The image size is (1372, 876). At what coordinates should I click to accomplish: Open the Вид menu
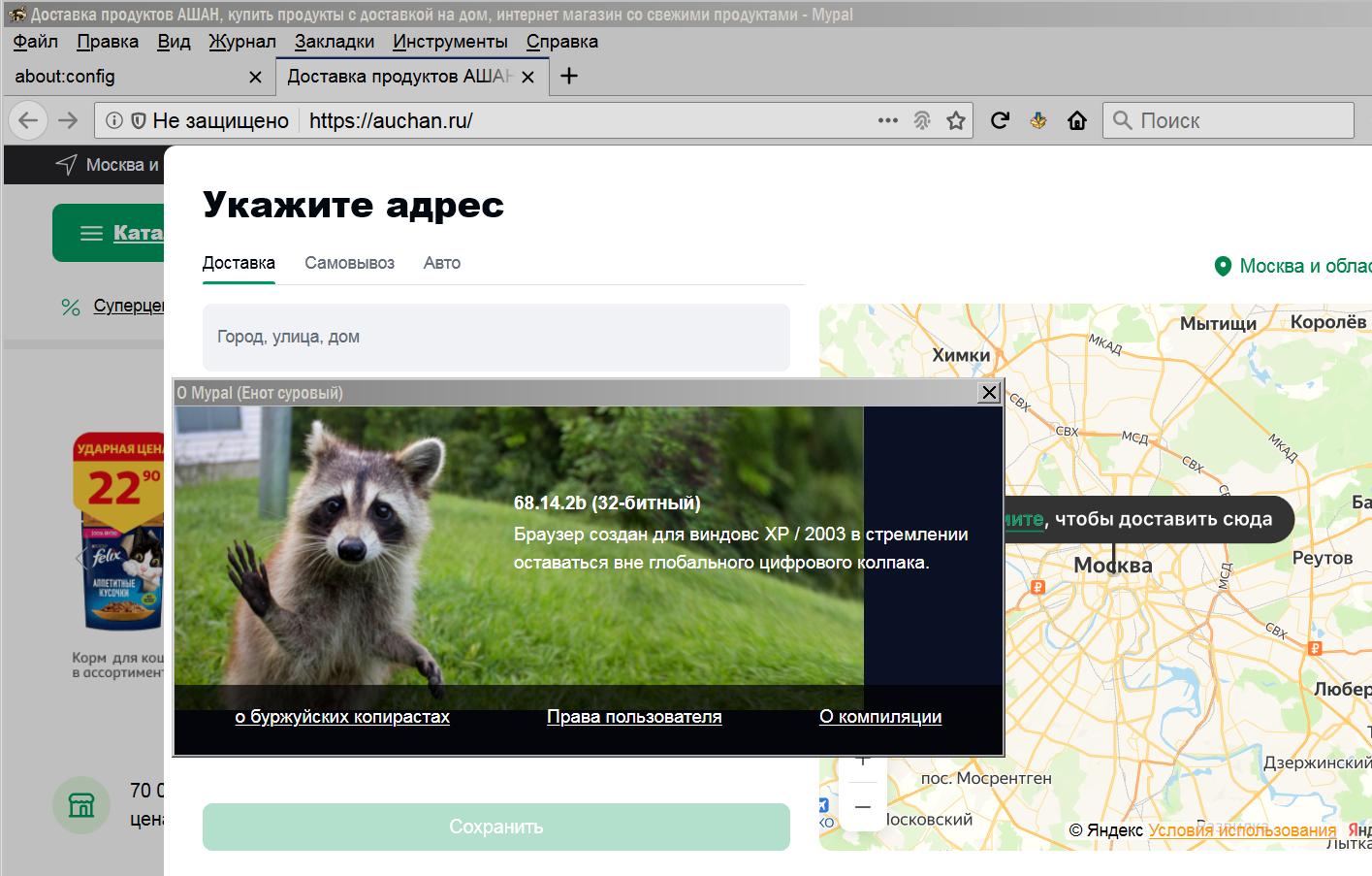pos(174,42)
